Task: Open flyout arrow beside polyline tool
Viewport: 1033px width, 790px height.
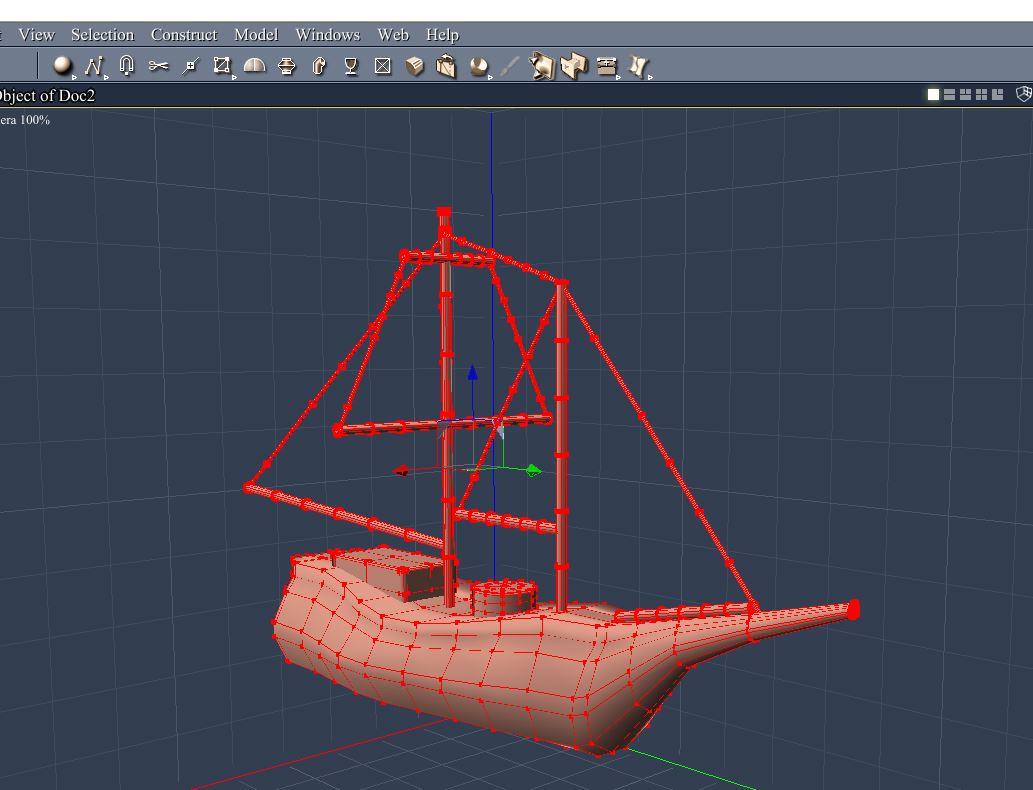Action: click(x=106, y=77)
